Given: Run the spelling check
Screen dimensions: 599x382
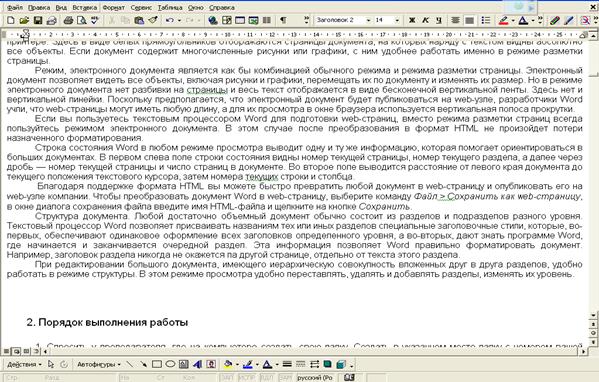Looking at the screenshot, I should [94, 20].
